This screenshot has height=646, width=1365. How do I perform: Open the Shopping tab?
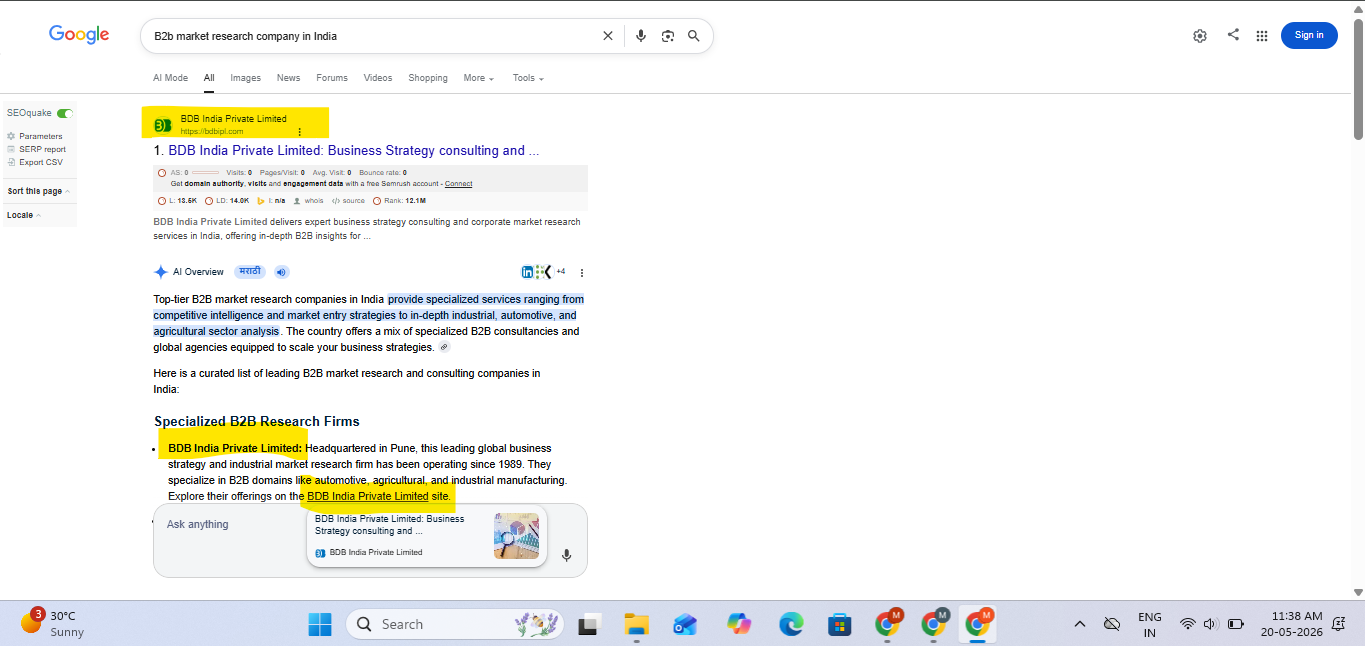[428, 78]
